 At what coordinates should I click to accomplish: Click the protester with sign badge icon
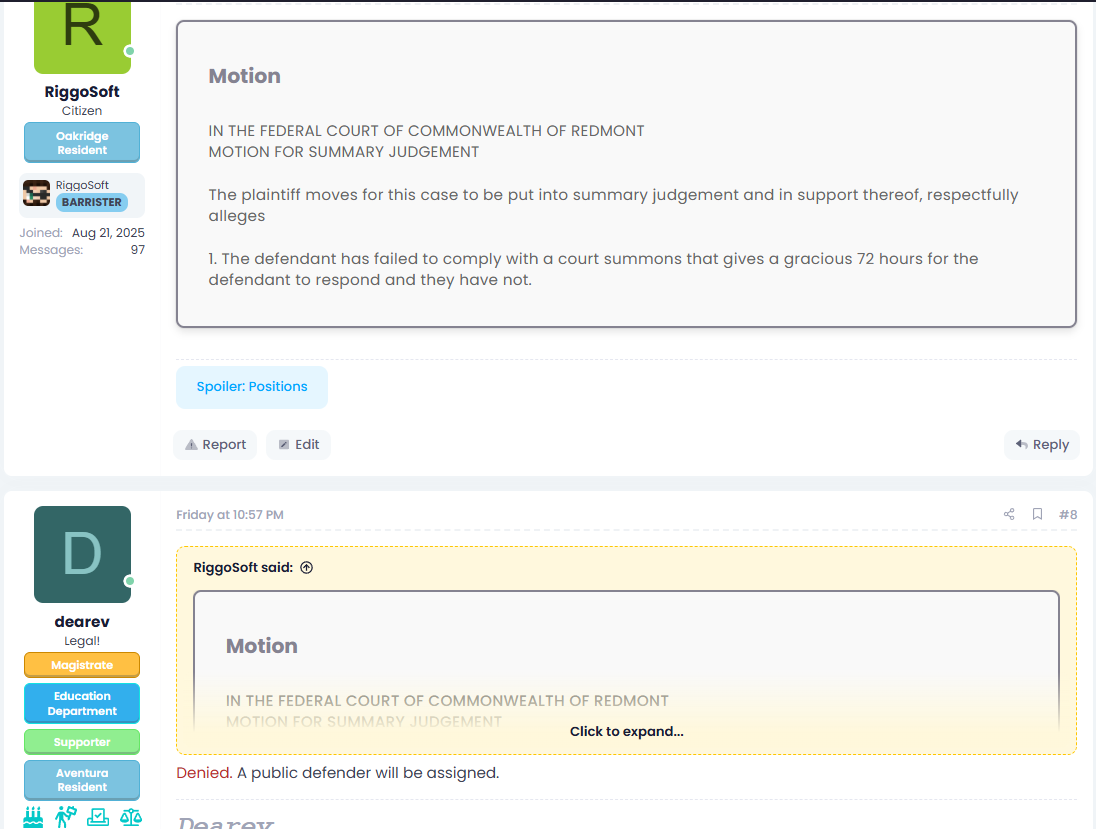(66, 816)
